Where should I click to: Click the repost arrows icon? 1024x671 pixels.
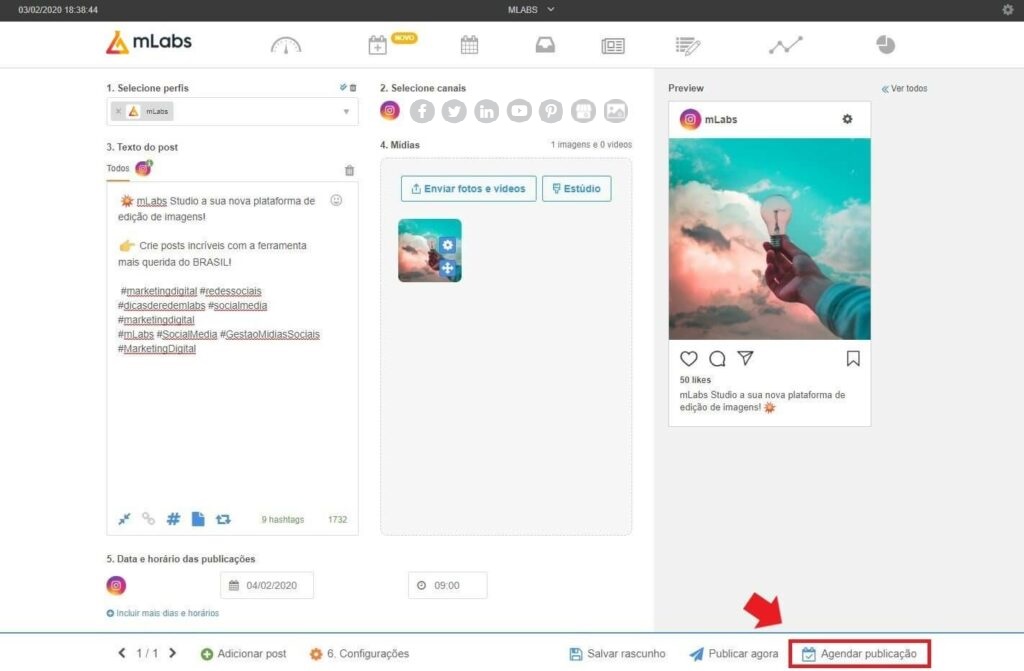(x=223, y=519)
